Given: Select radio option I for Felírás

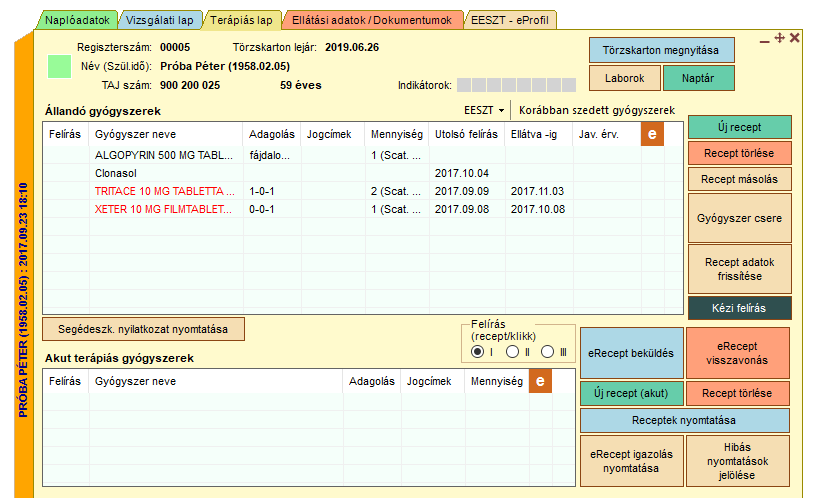Looking at the screenshot, I should click(x=478, y=351).
